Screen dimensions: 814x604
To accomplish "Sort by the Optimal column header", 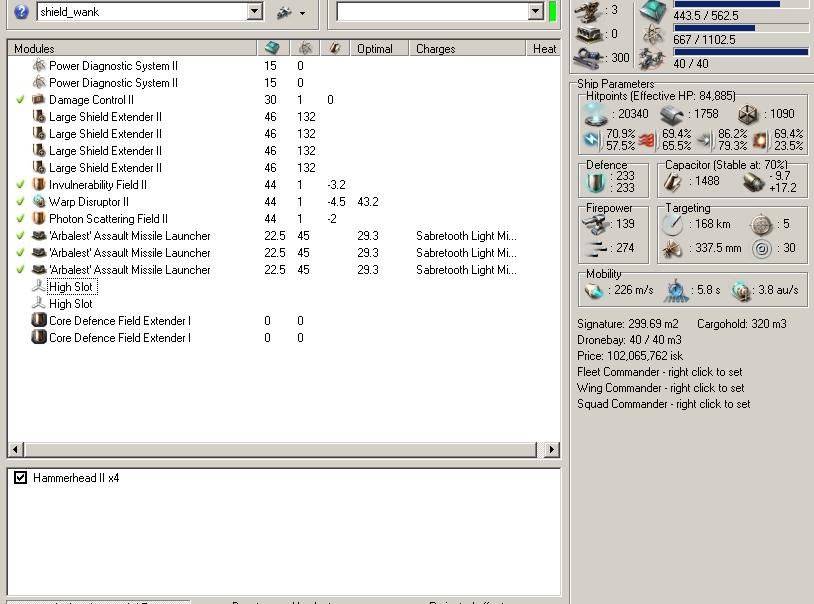I will pos(379,48).
